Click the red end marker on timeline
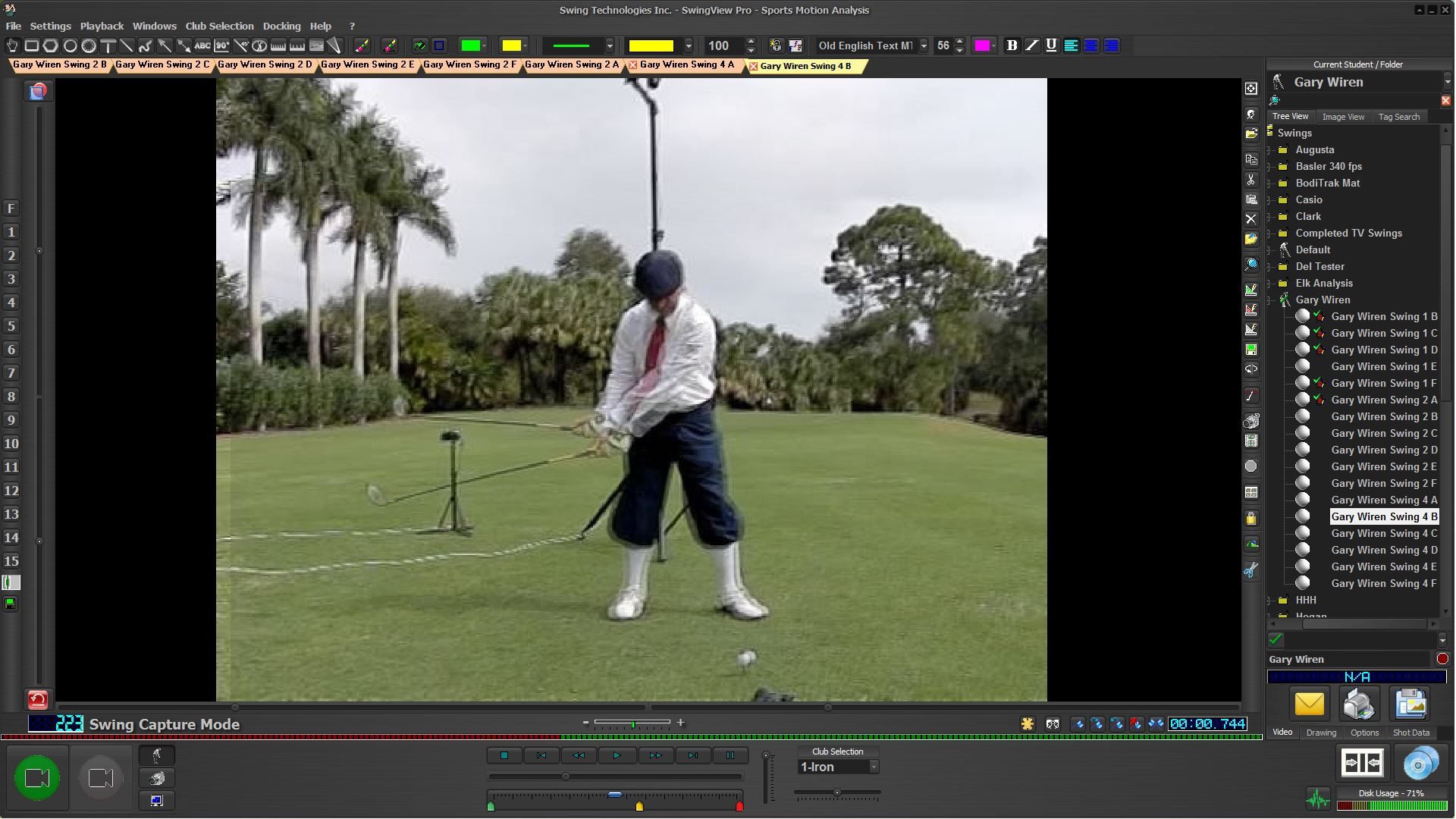The image size is (1456, 819). coord(739,806)
